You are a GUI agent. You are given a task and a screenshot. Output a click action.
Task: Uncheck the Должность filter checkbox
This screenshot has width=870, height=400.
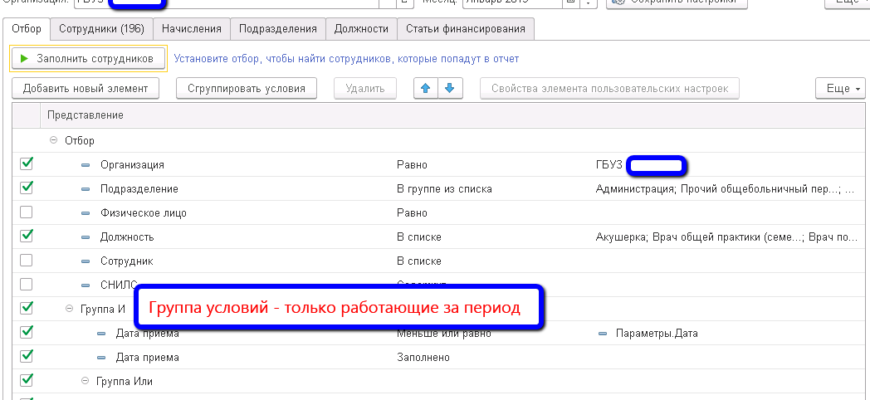(26, 236)
